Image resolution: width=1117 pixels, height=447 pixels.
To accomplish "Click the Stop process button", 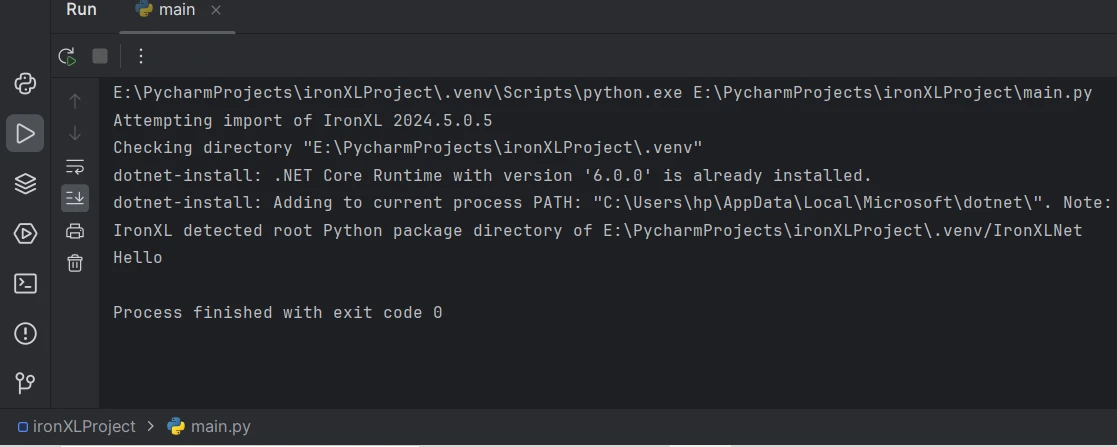I will 100,56.
